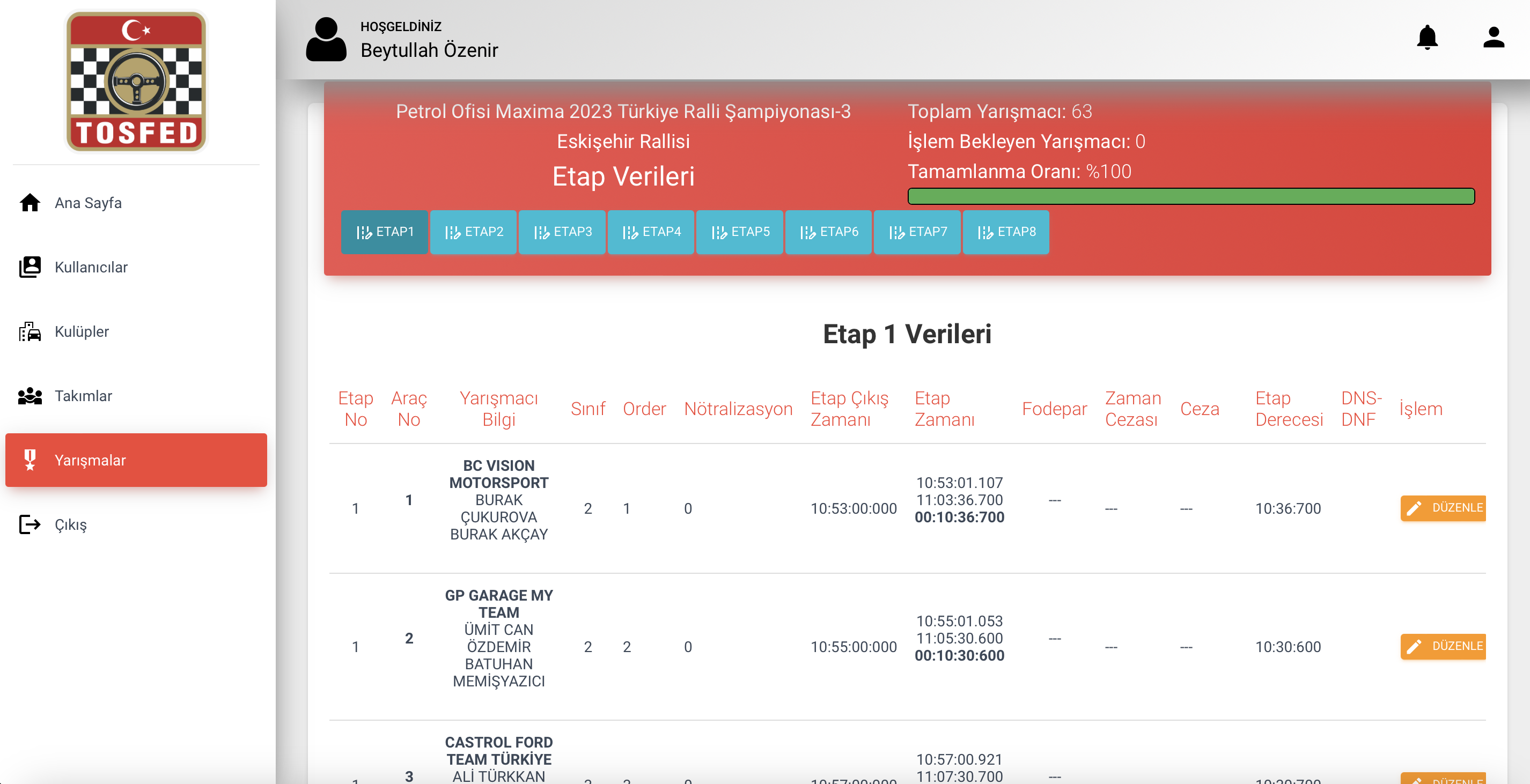Click the Çıkış logout icon

30,524
